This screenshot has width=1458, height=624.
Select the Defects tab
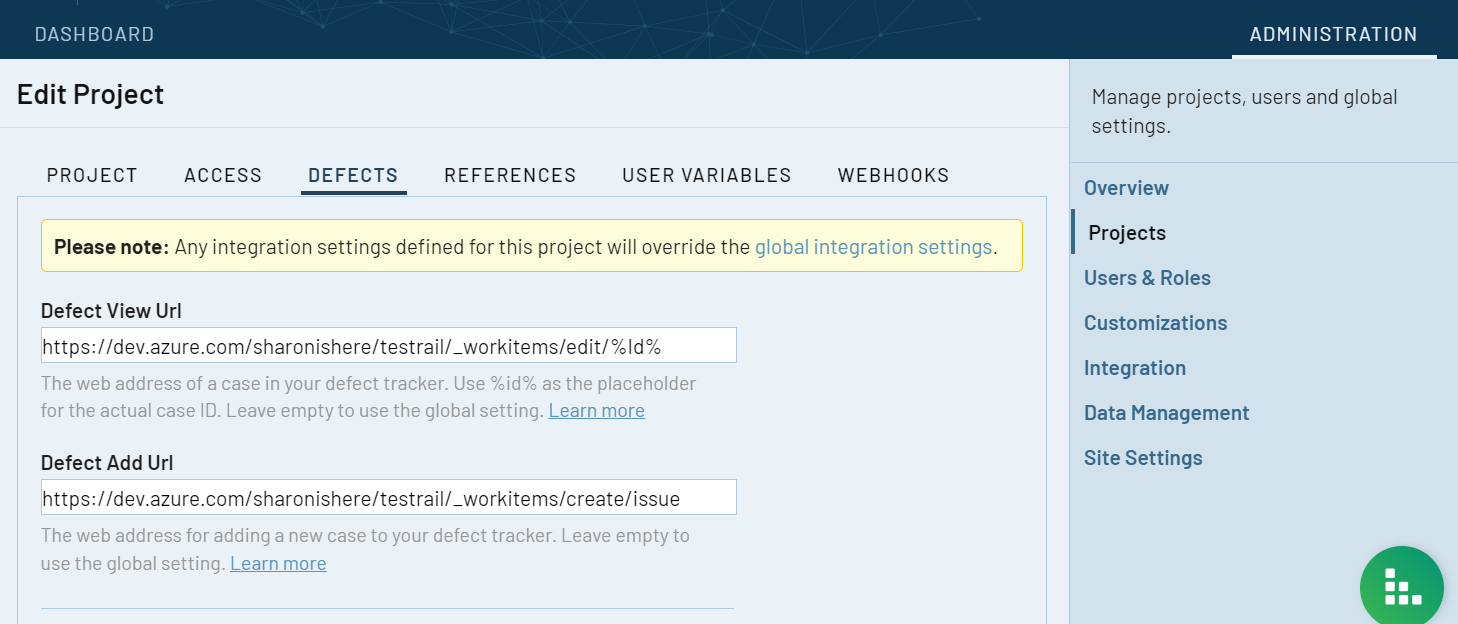click(353, 175)
